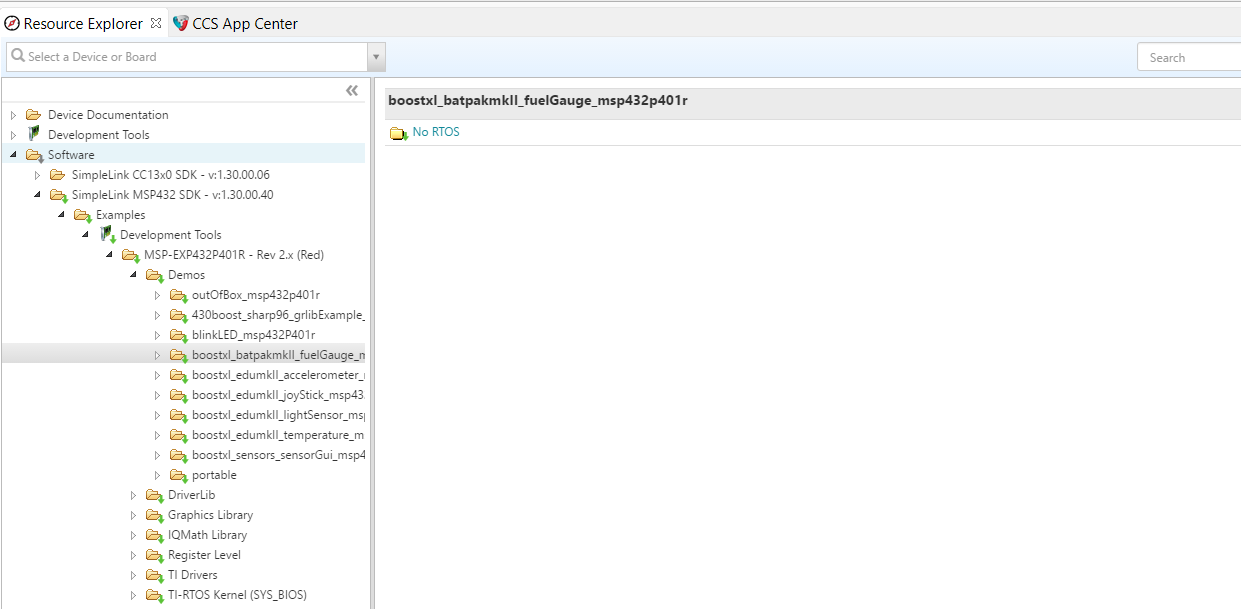Image resolution: width=1241 pixels, height=609 pixels.
Task: Click the blinkLED_msp432P401r folder icon
Action: pyautogui.click(x=178, y=335)
